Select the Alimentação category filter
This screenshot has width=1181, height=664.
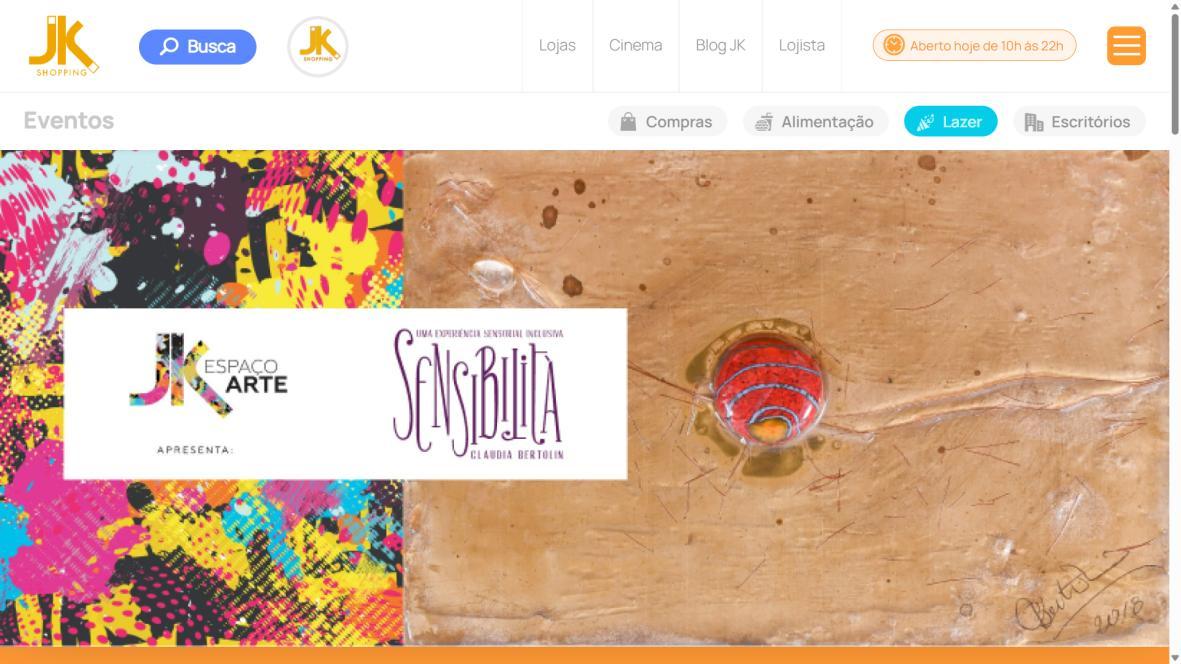point(816,121)
